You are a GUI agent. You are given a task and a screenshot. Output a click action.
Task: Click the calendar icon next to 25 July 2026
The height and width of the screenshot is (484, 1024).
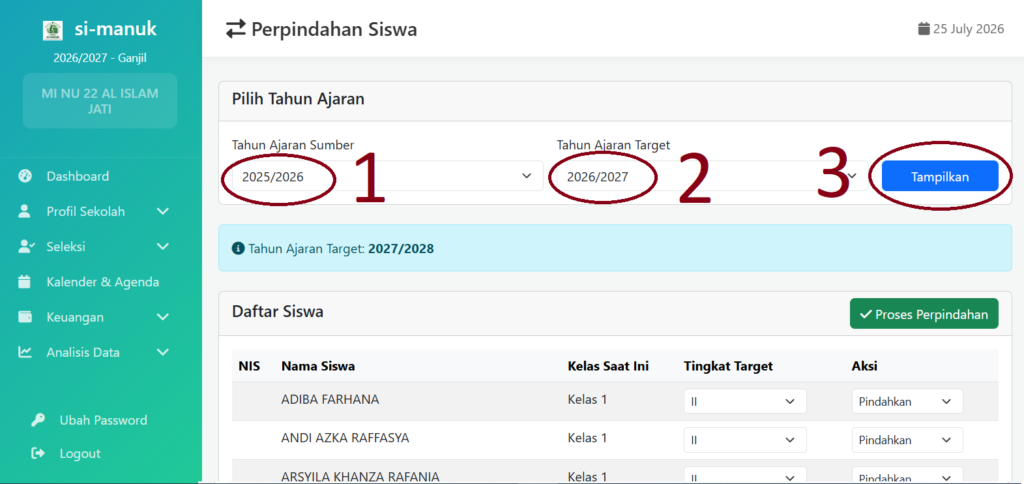[x=923, y=29]
